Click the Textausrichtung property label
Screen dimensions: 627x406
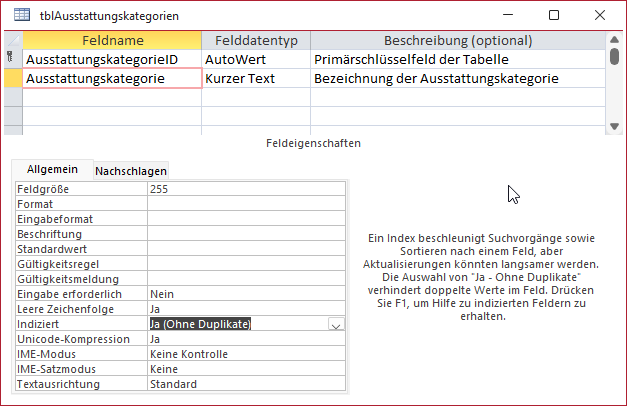point(82,384)
